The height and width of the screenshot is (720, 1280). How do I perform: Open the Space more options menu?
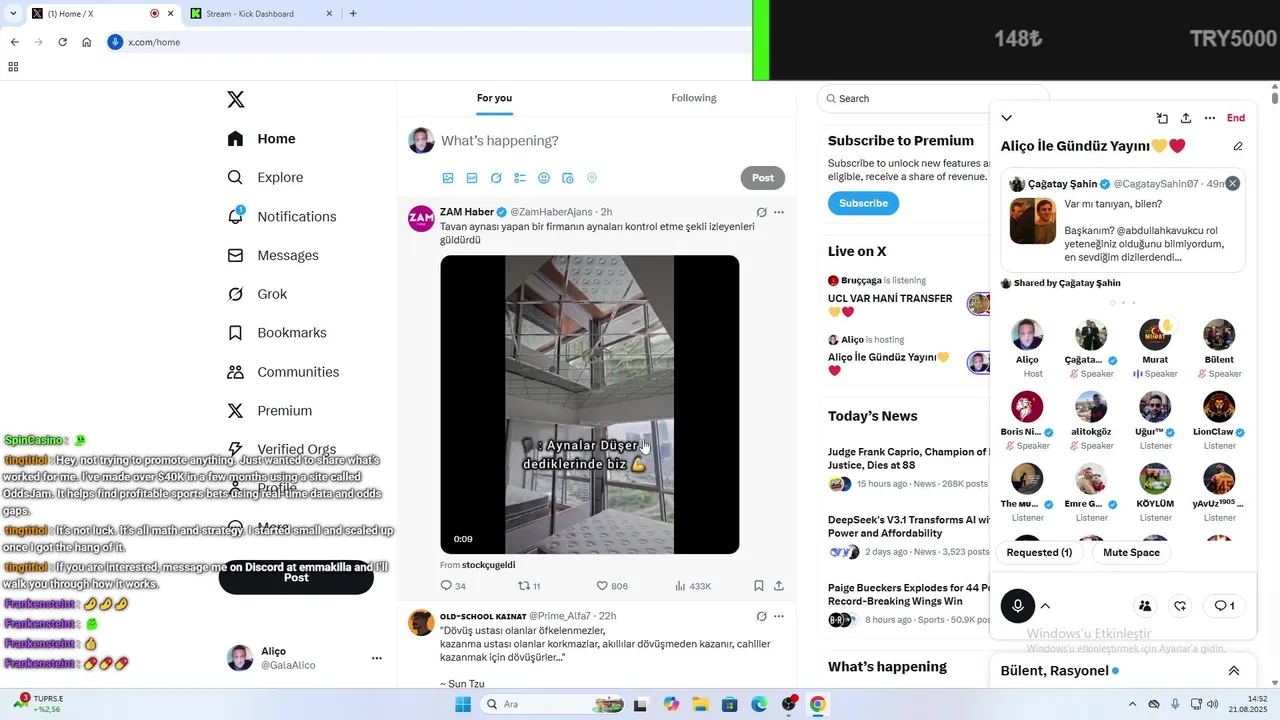point(1210,118)
